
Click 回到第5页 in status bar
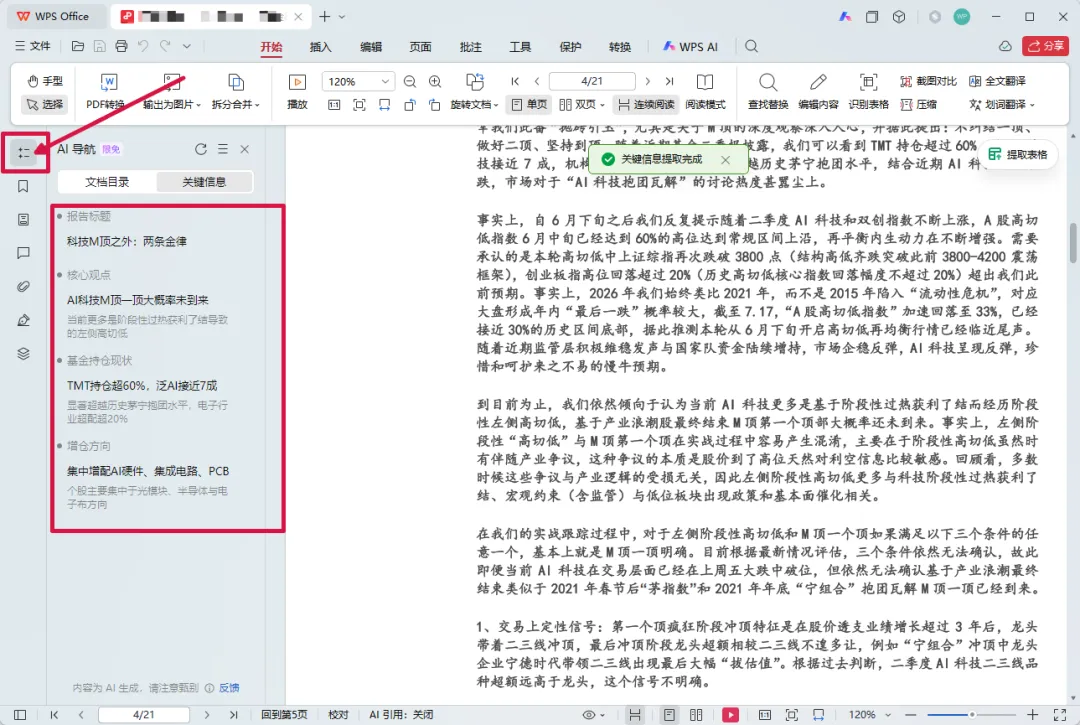(x=284, y=715)
